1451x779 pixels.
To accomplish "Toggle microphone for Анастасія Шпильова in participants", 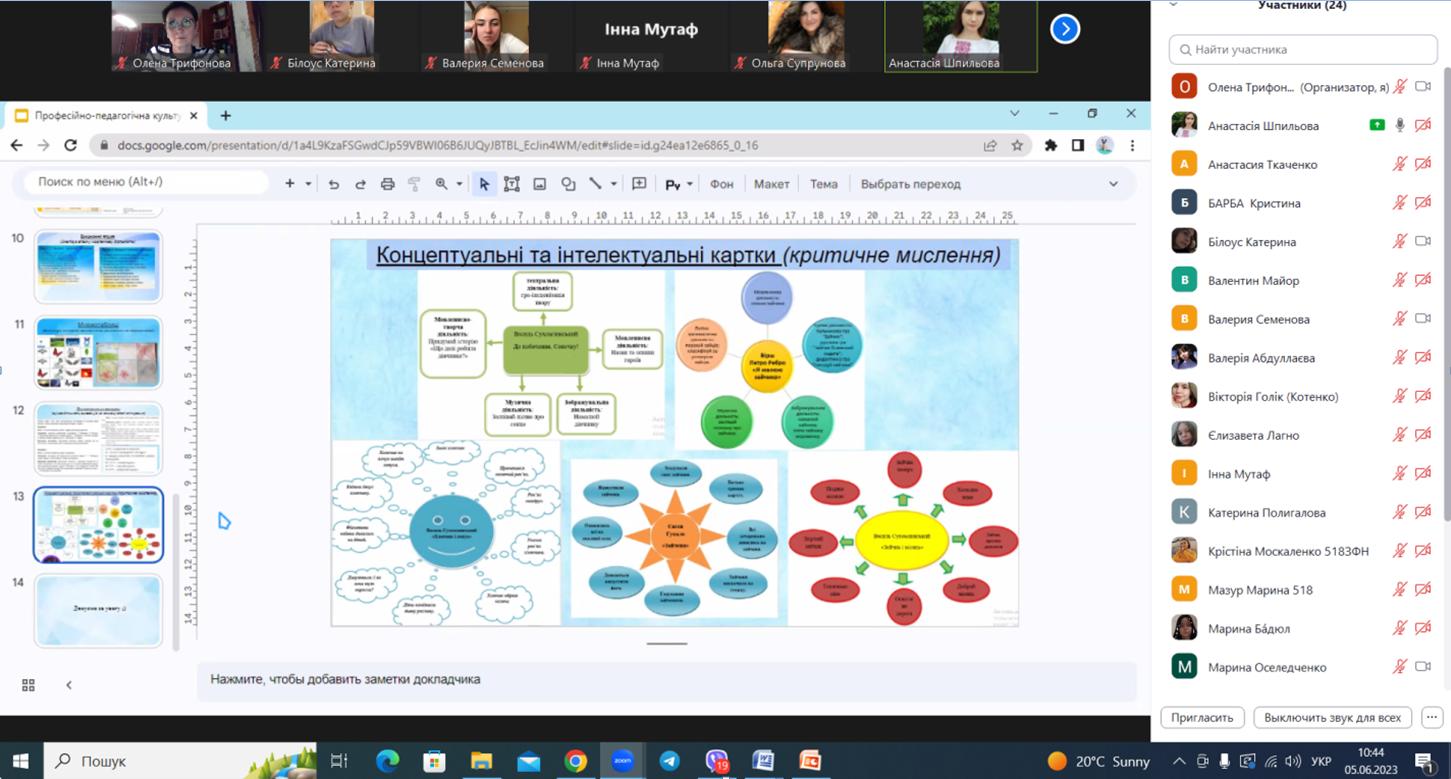I will click(1400, 126).
